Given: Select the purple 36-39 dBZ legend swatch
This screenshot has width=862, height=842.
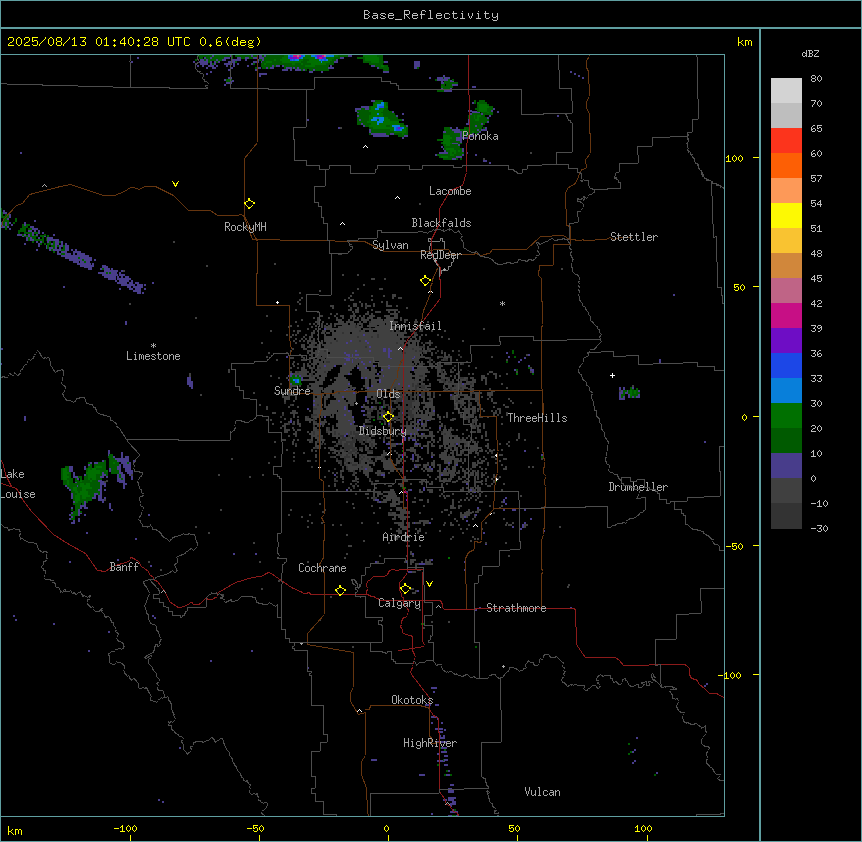Looking at the screenshot, I should 786,341.
